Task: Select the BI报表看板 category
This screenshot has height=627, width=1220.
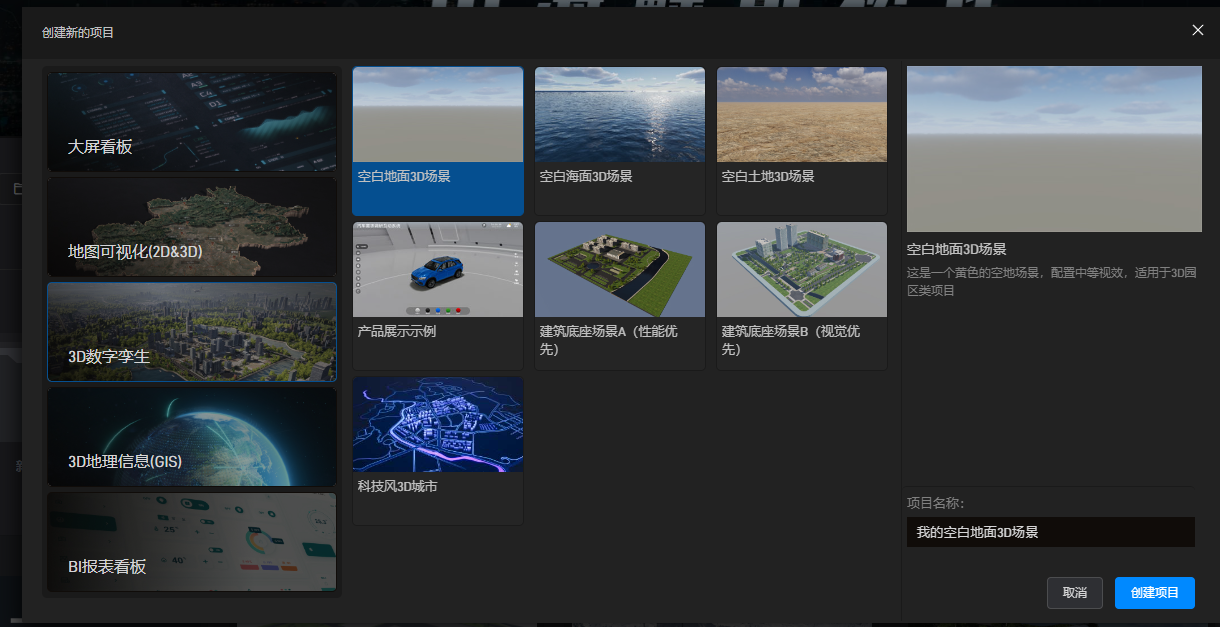Action: (x=192, y=542)
